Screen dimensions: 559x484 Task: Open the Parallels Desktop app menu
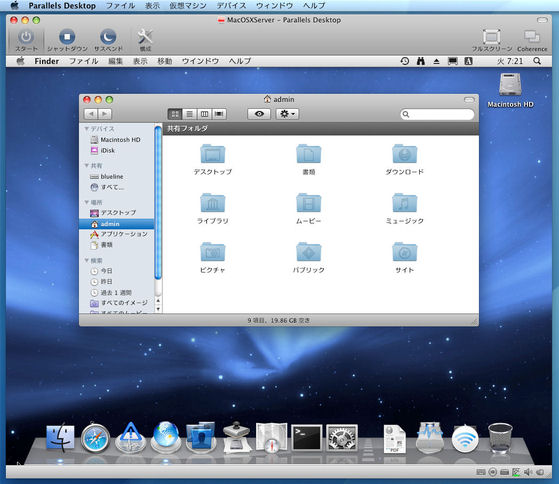pyautogui.click(x=62, y=5)
